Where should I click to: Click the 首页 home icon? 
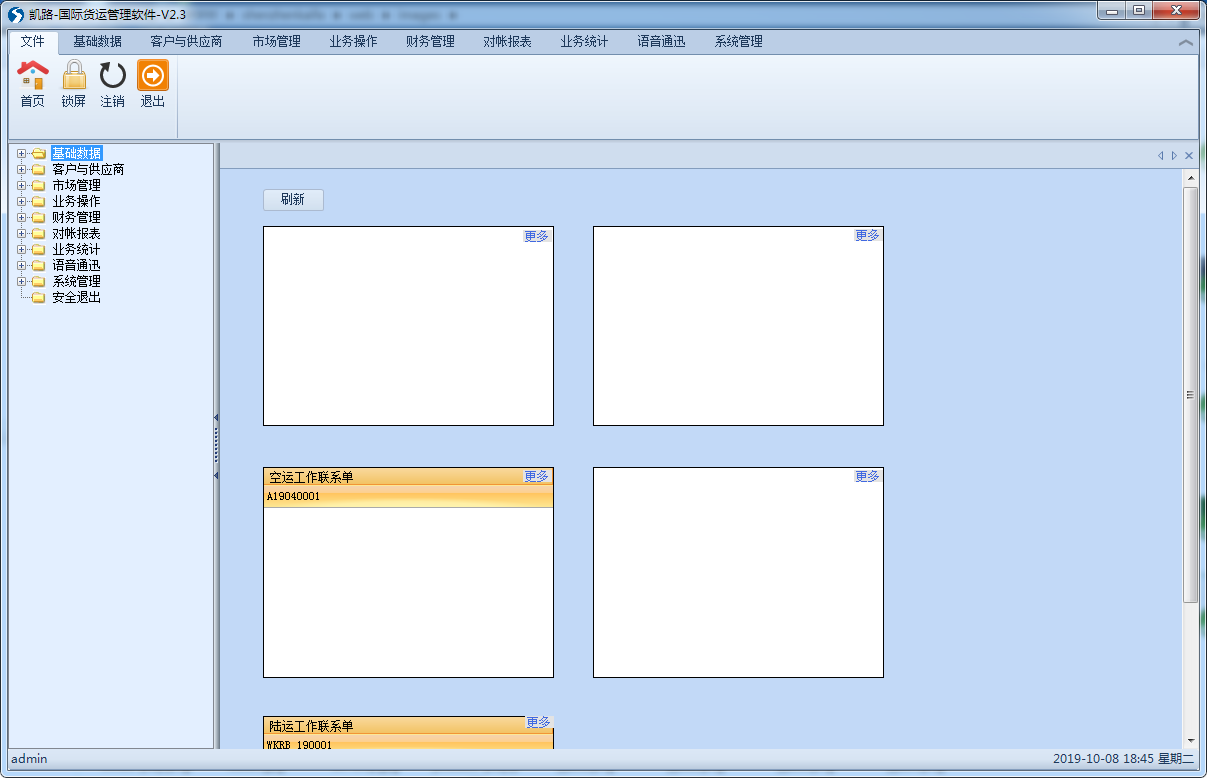[x=33, y=76]
